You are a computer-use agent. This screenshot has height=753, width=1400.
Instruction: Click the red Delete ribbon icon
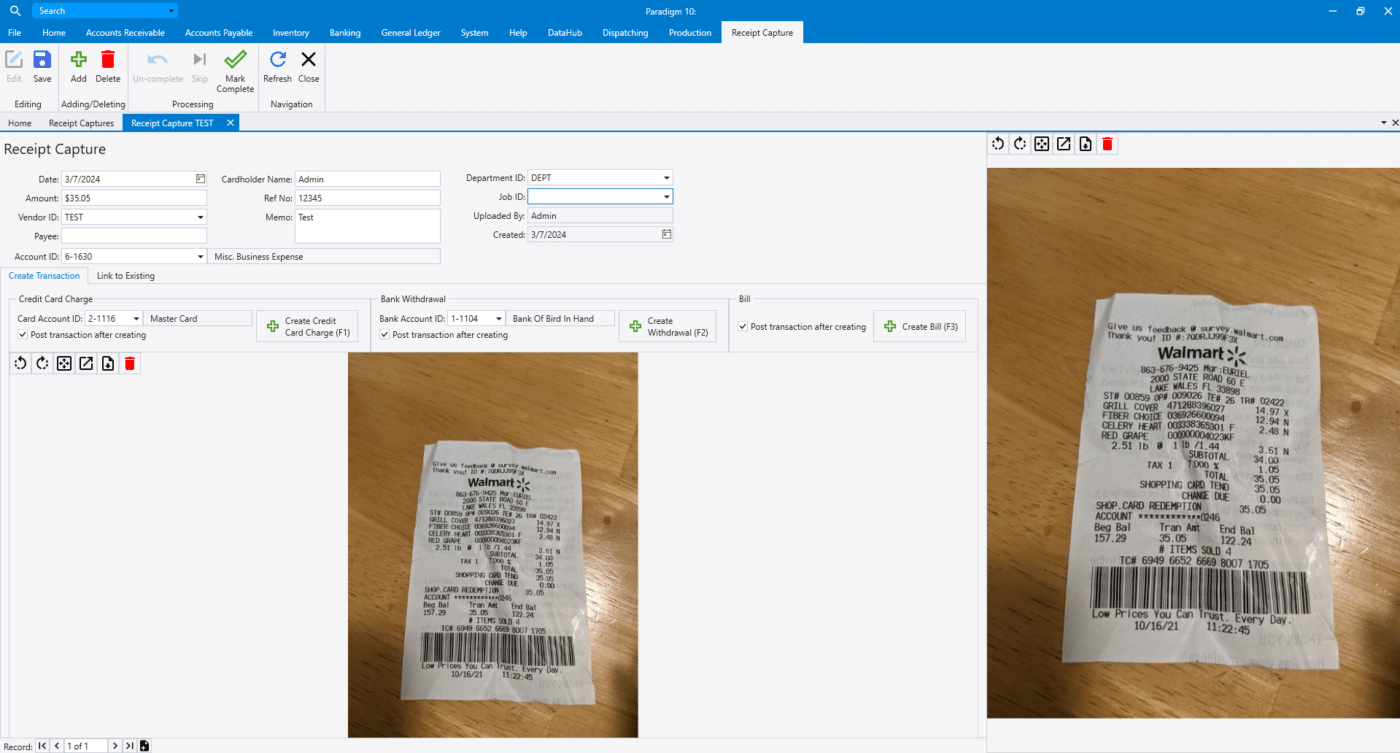point(108,60)
